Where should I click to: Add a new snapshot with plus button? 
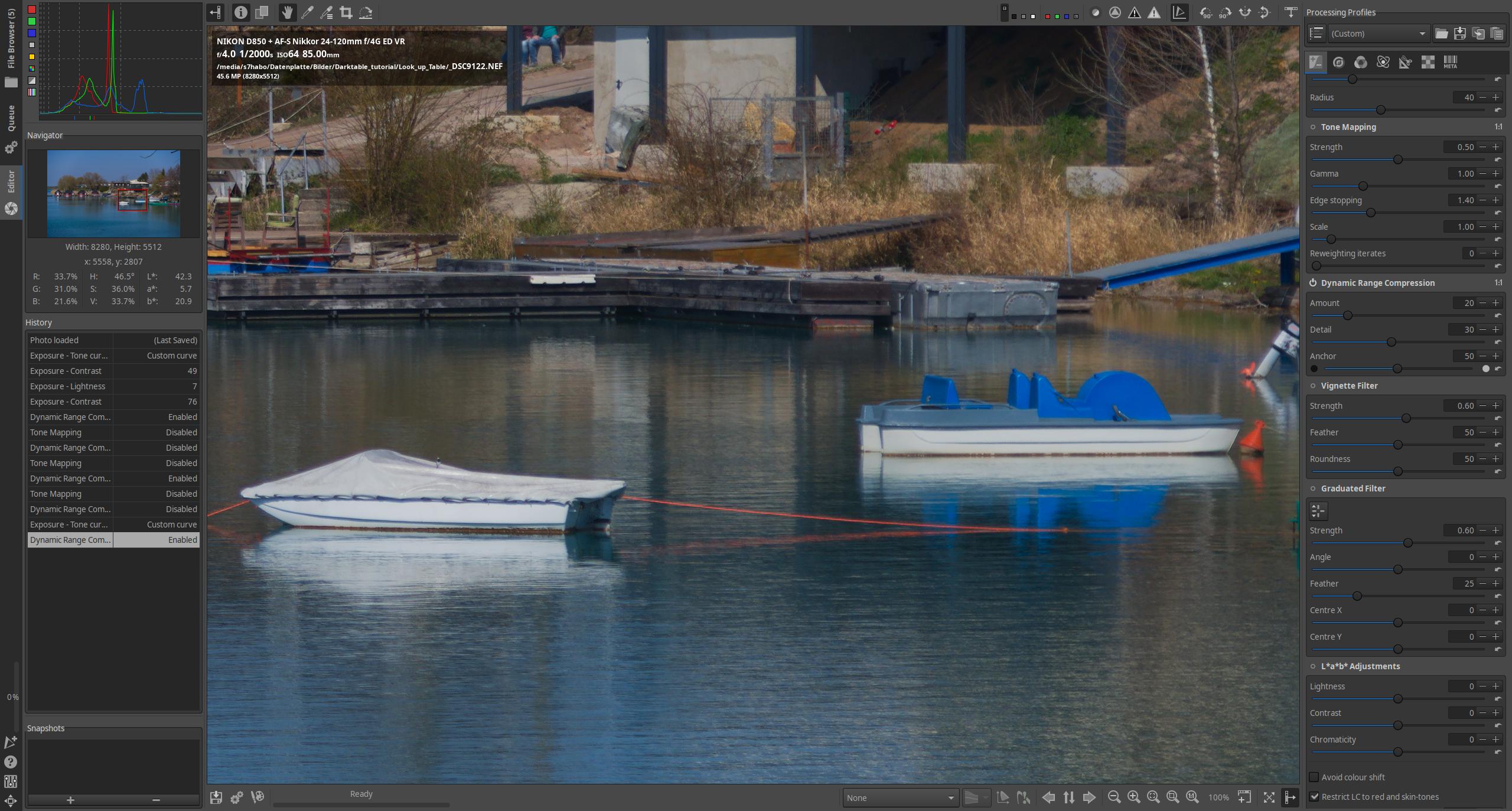[70, 800]
